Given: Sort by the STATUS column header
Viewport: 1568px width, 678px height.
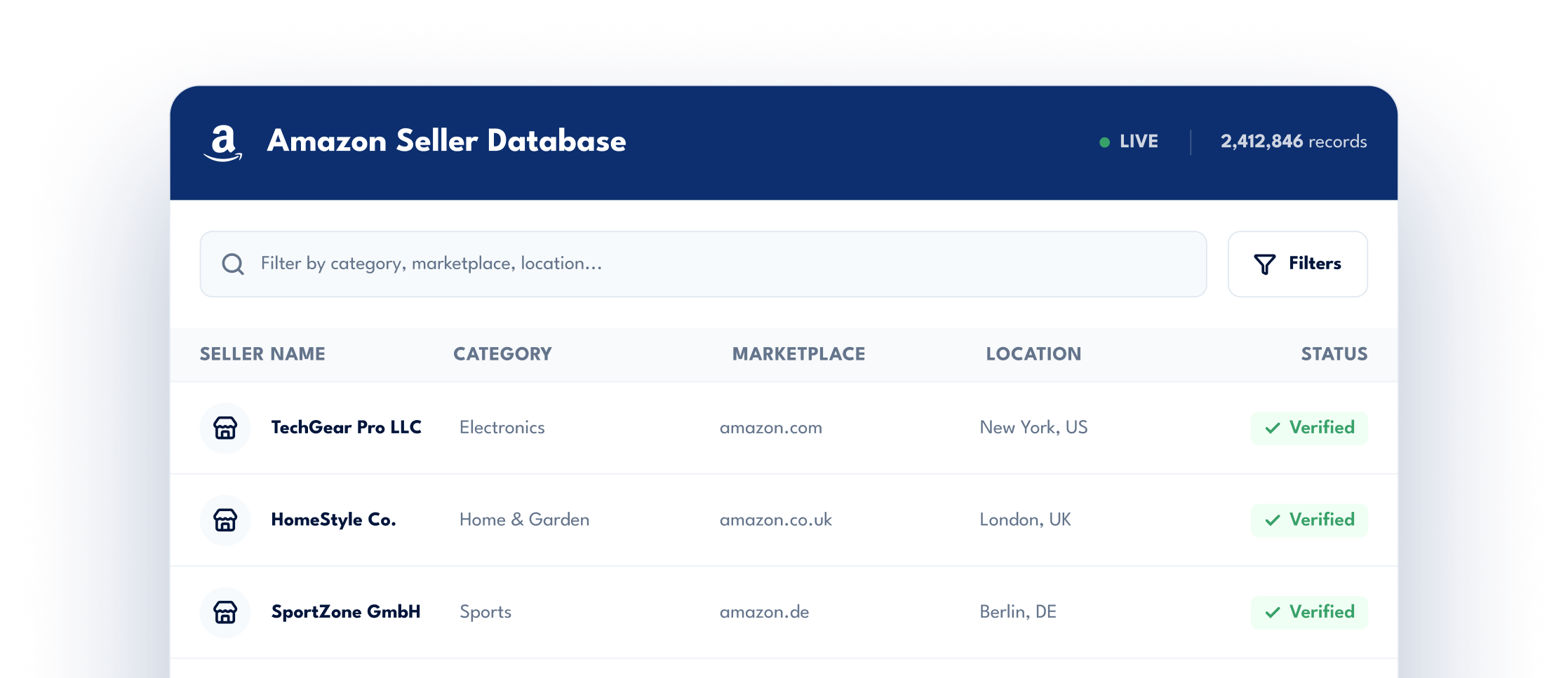Looking at the screenshot, I should point(1334,354).
